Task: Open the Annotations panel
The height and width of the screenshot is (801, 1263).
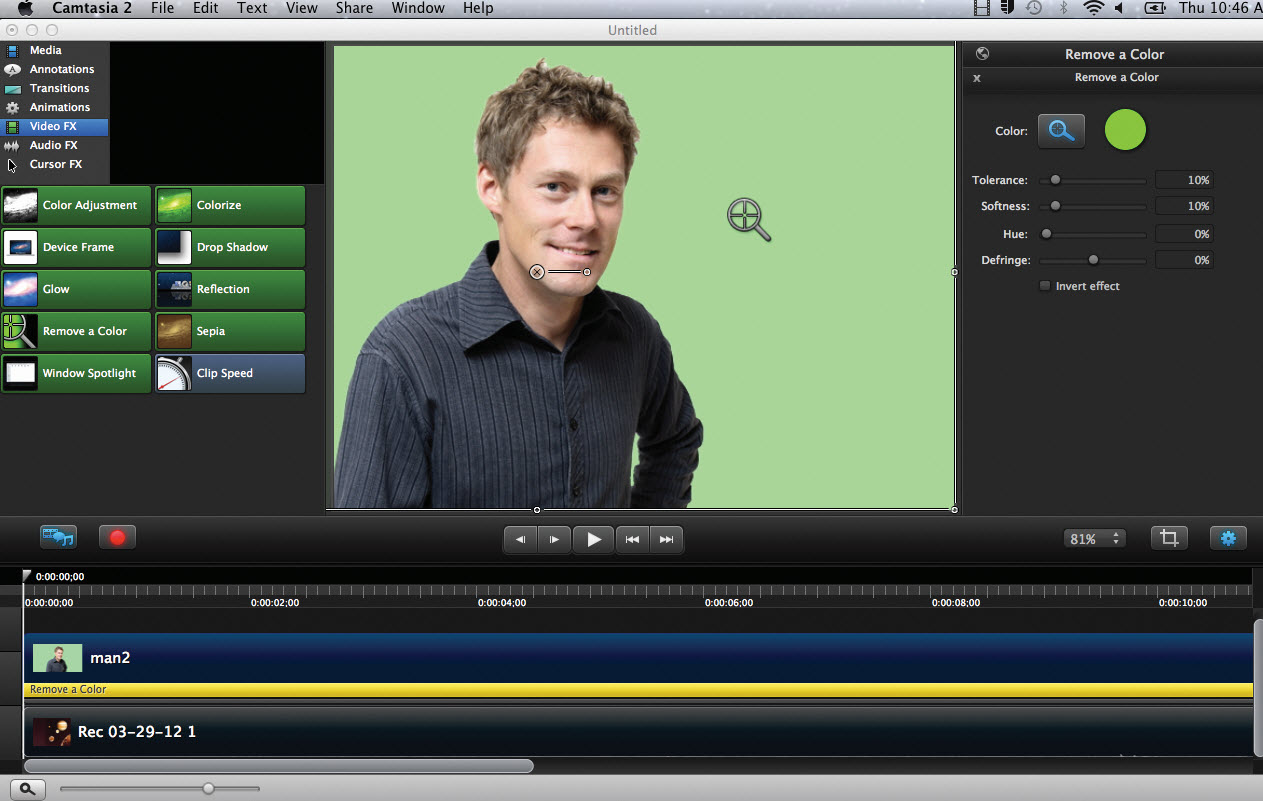Action: point(54,69)
